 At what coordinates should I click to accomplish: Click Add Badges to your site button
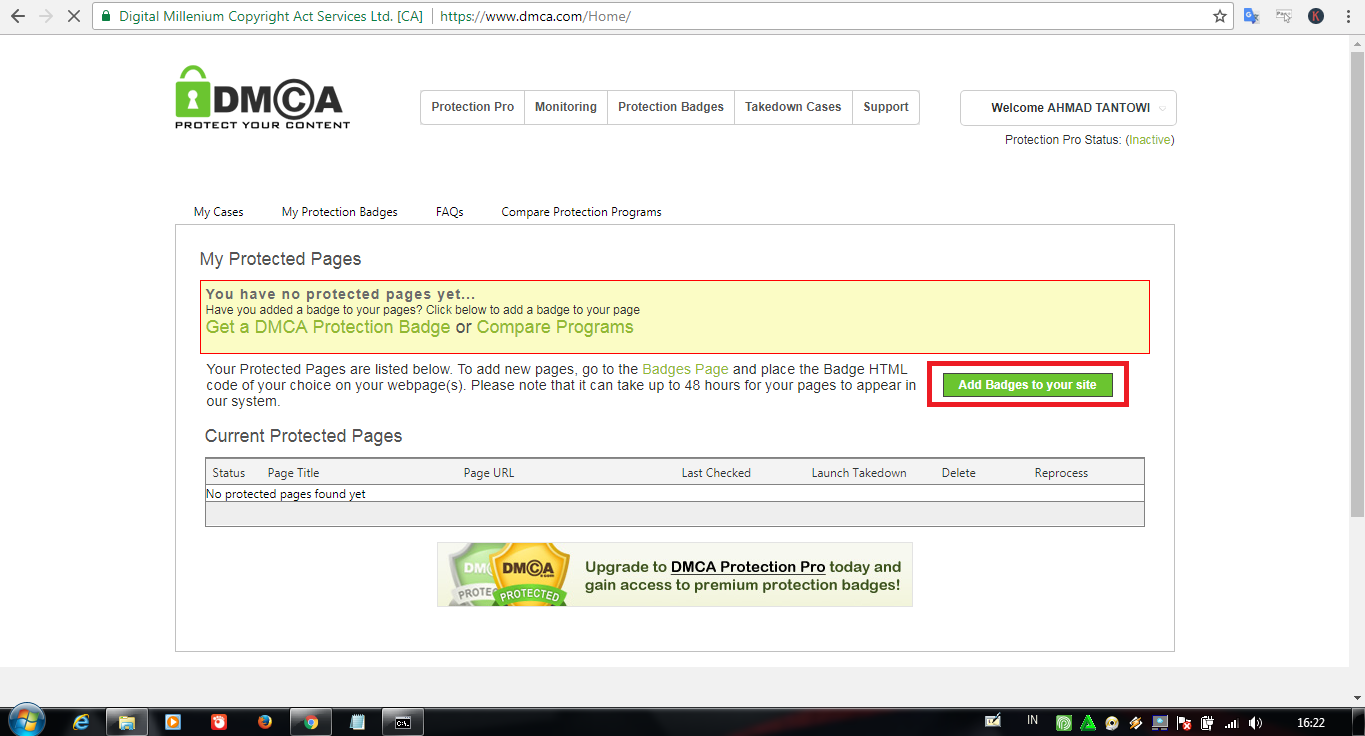point(1028,385)
